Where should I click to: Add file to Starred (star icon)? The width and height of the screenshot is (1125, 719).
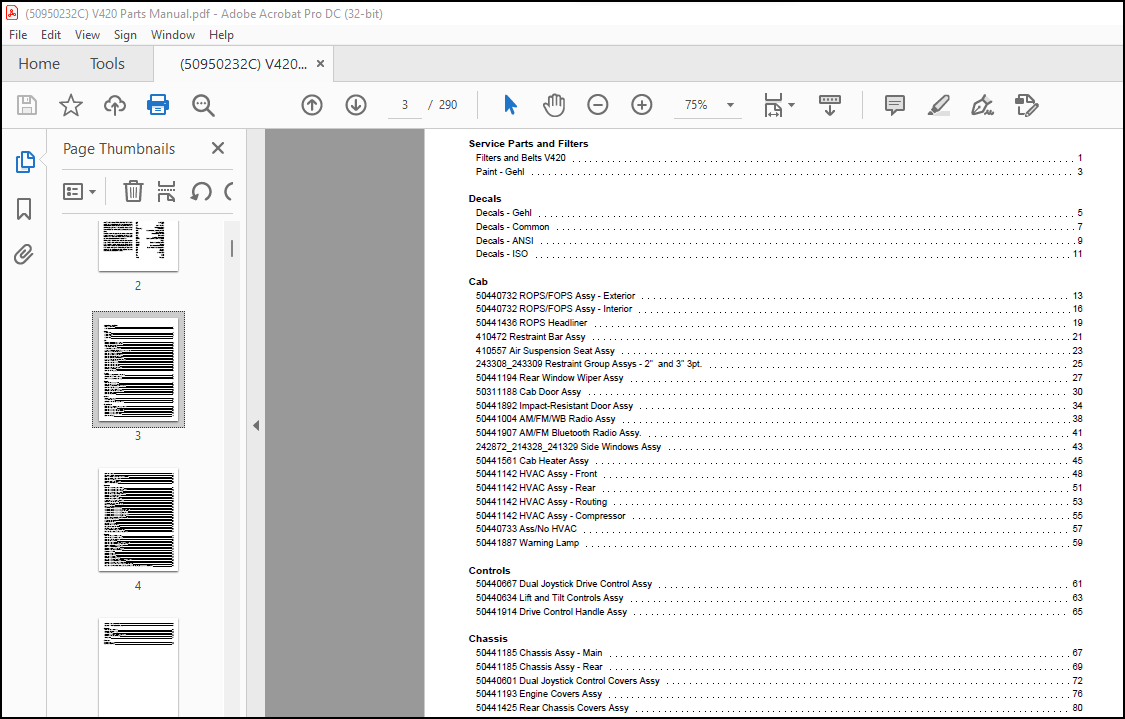pyautogui.click(x=70, y=105)
